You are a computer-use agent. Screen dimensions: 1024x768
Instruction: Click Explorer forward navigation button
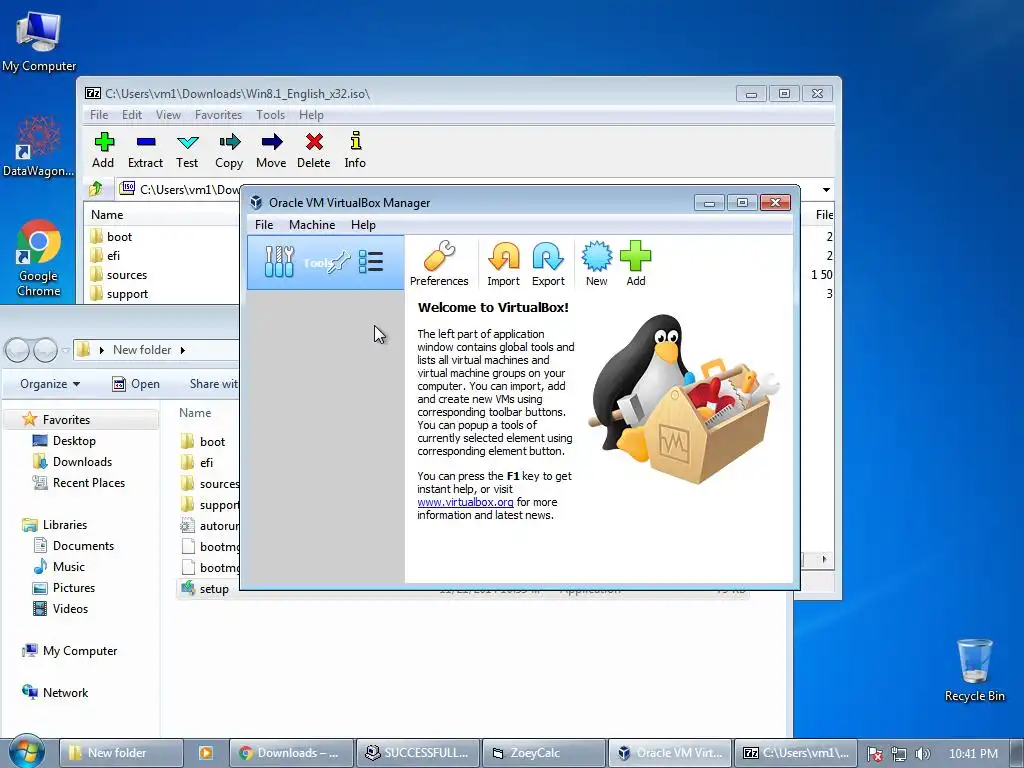tap(45, 351)
